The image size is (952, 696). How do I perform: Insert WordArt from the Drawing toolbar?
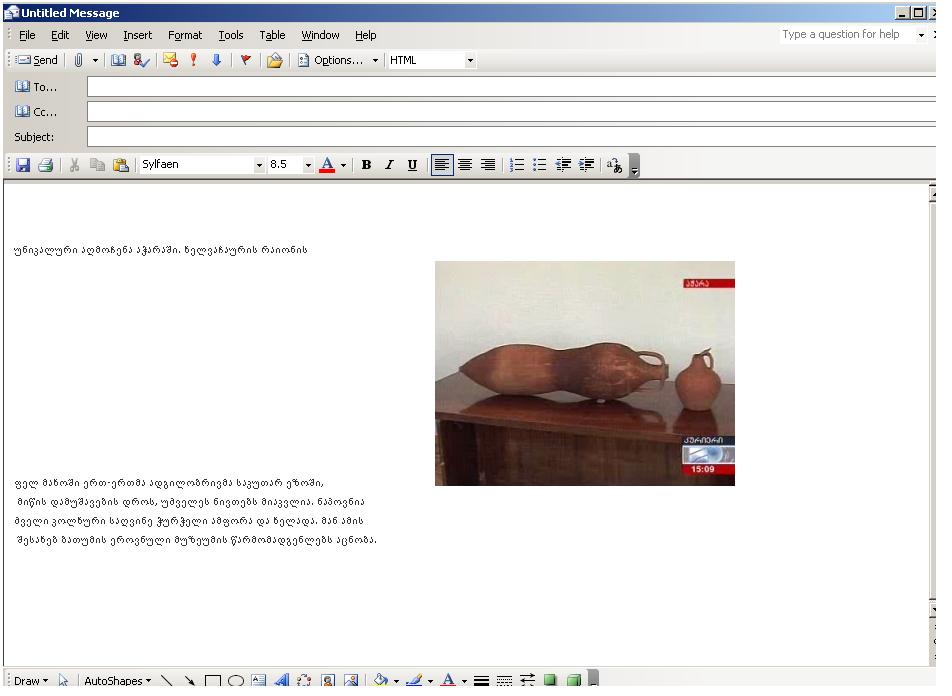pos(282,681)
